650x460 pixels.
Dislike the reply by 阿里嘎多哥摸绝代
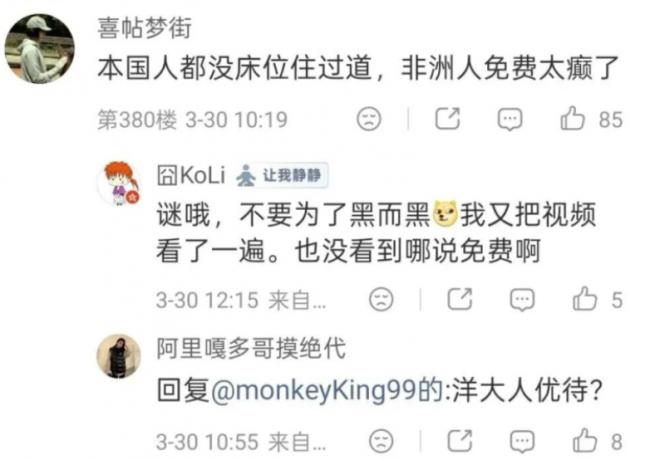(381, 441)
